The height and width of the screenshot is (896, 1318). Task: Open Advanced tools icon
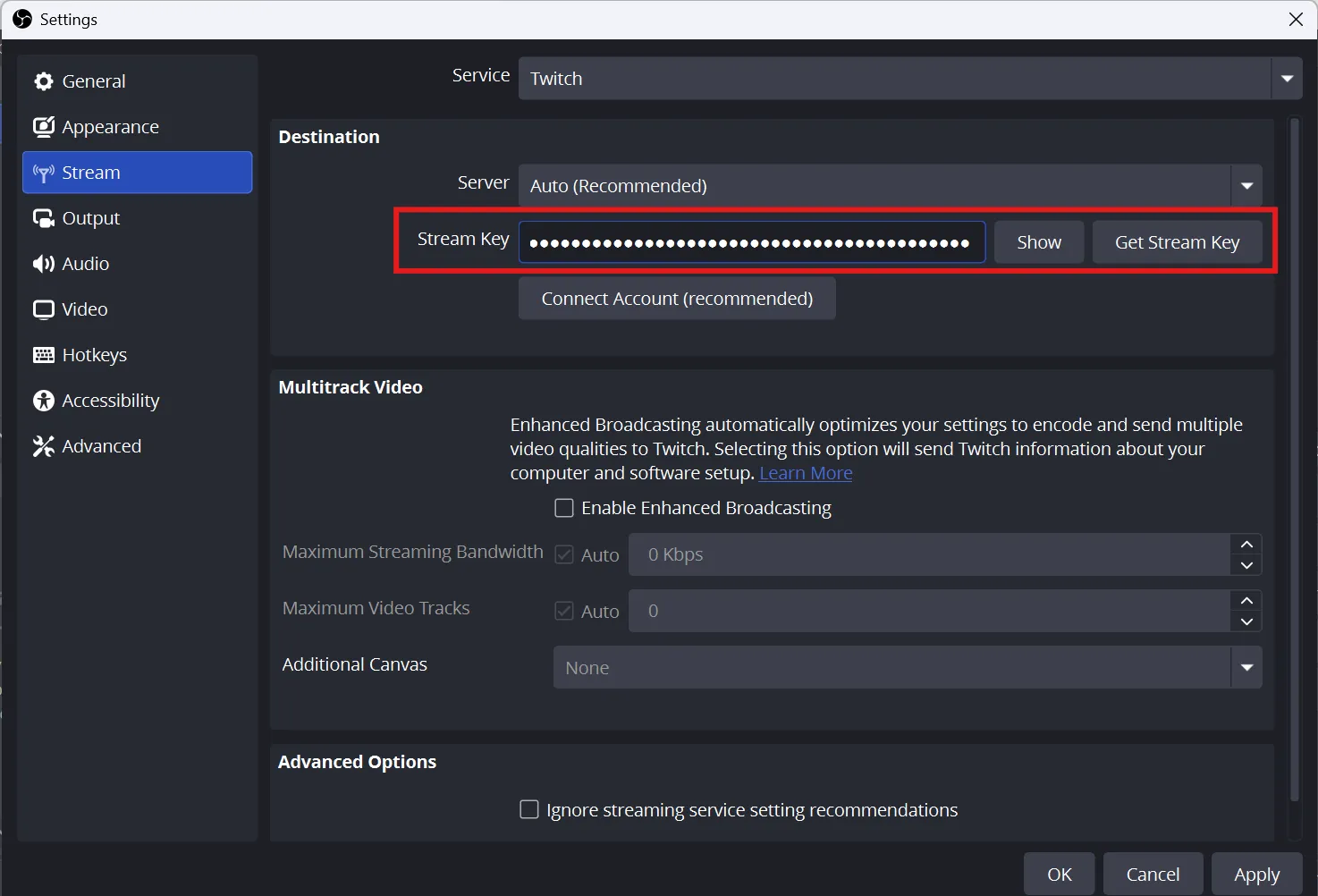tap(43, 446)
